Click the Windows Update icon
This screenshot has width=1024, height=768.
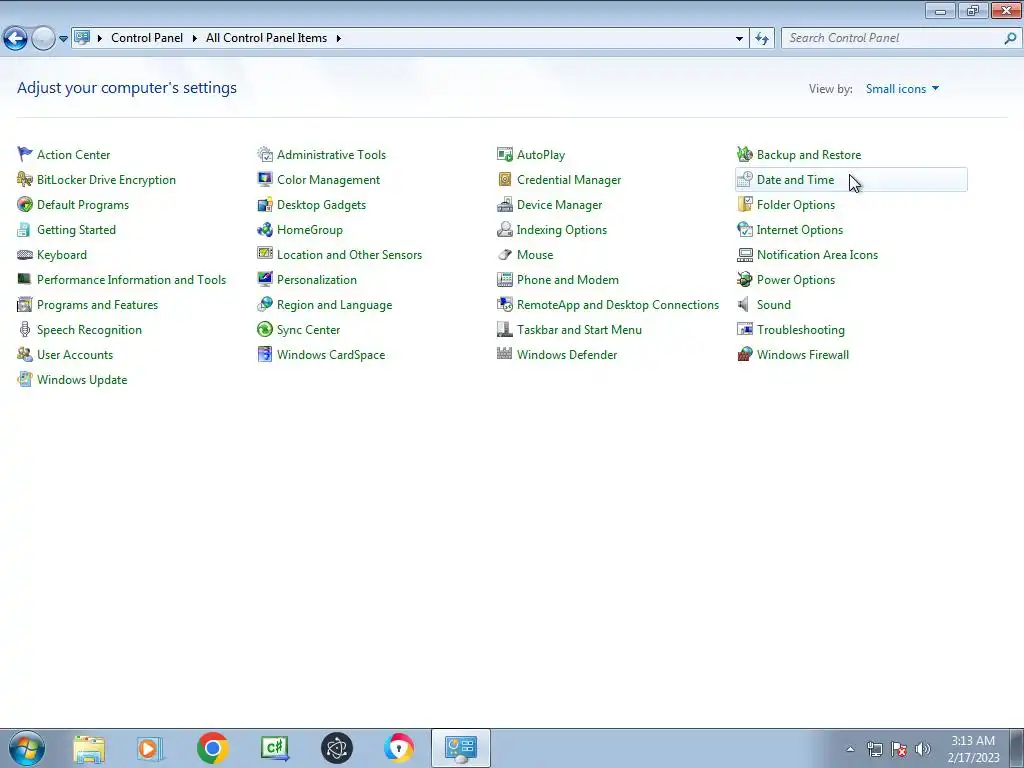point(25,379)
